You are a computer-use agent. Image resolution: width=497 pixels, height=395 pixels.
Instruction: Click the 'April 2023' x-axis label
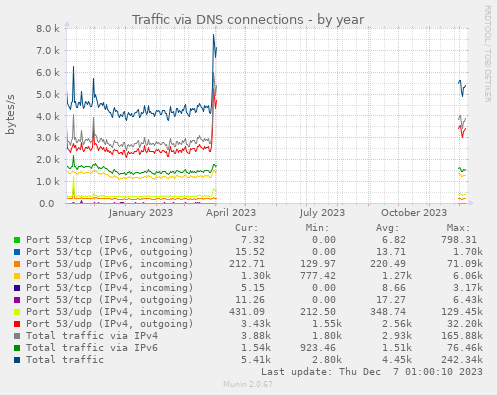tap(231, 213)
